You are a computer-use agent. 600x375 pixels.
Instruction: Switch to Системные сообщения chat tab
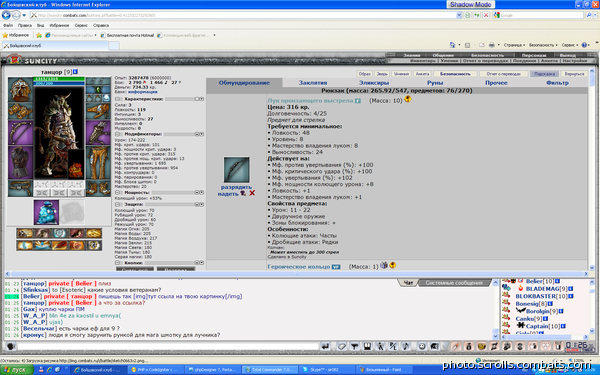(x=454, y=283)
